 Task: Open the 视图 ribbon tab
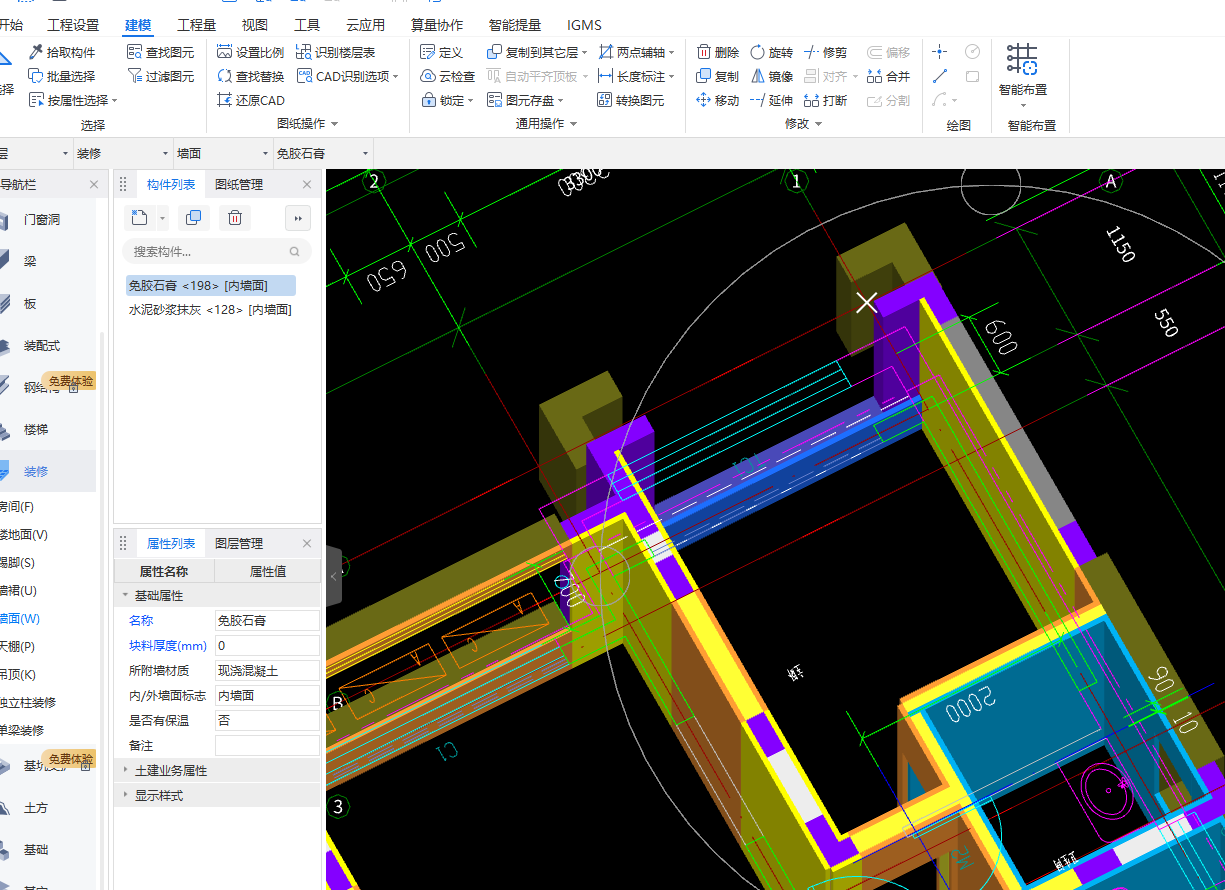(x=255, y=25)
